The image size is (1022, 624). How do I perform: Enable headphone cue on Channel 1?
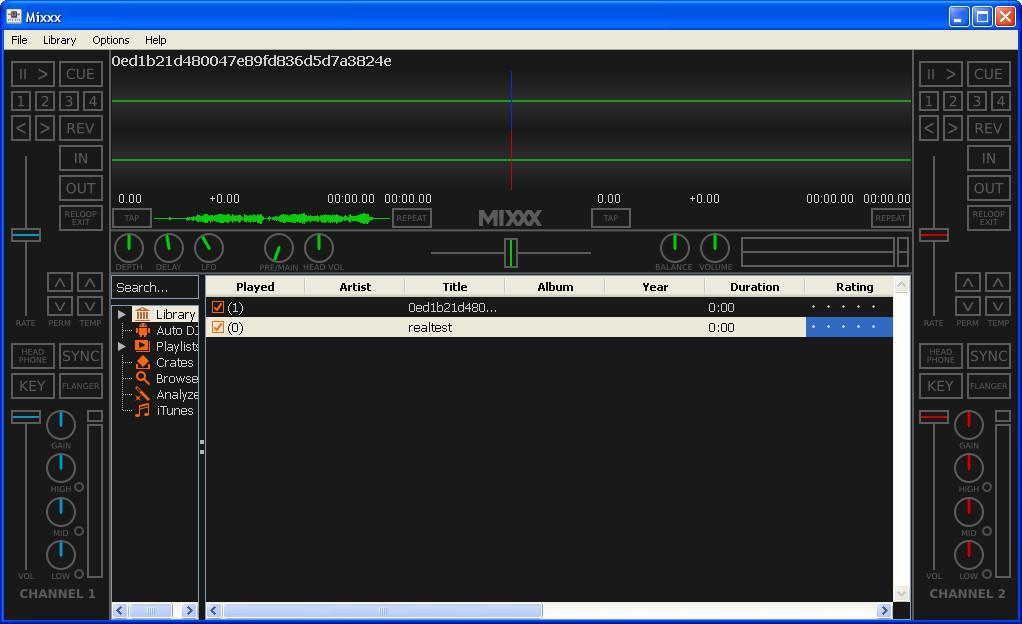point(31,355)
